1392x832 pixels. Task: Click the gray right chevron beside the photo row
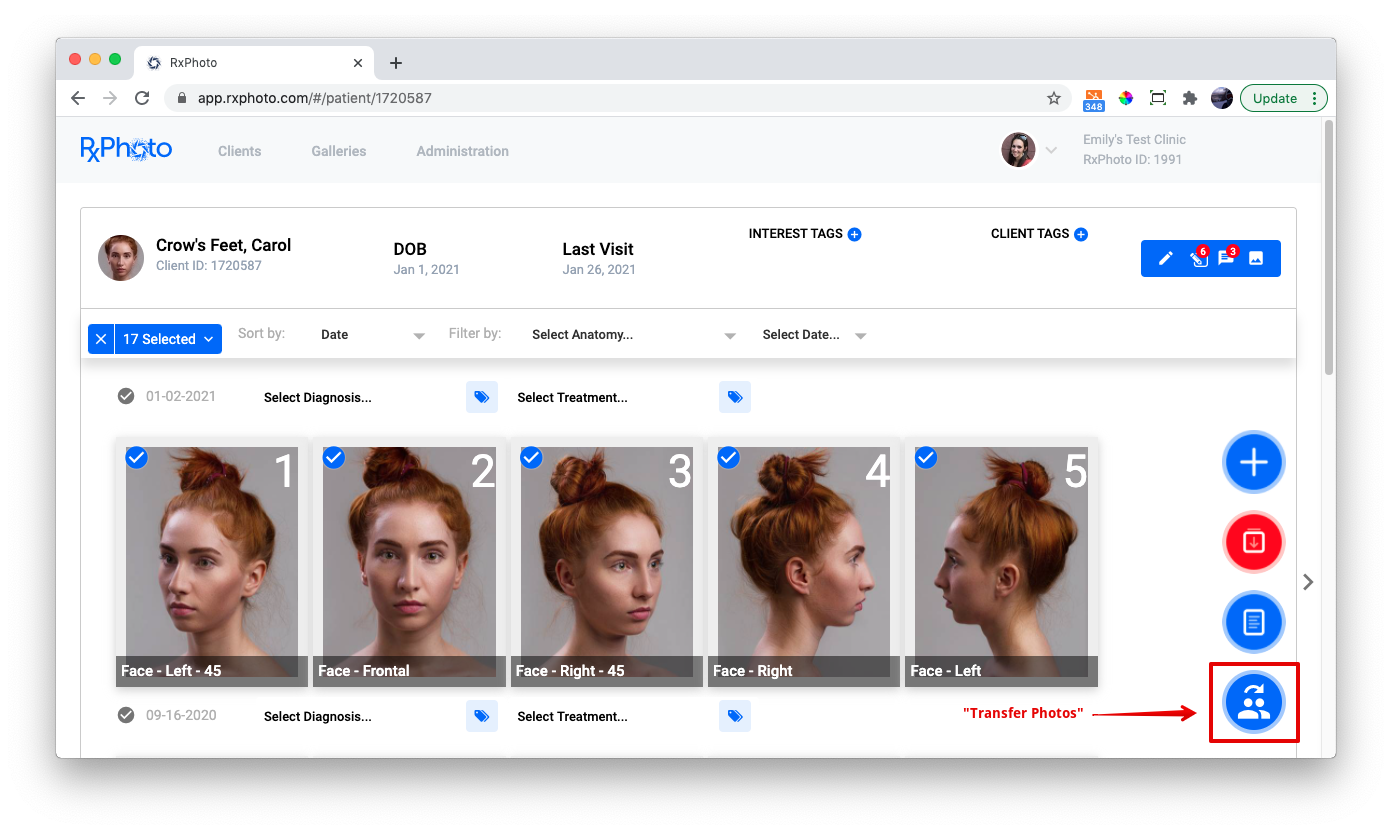click(x=1308, y=582)
